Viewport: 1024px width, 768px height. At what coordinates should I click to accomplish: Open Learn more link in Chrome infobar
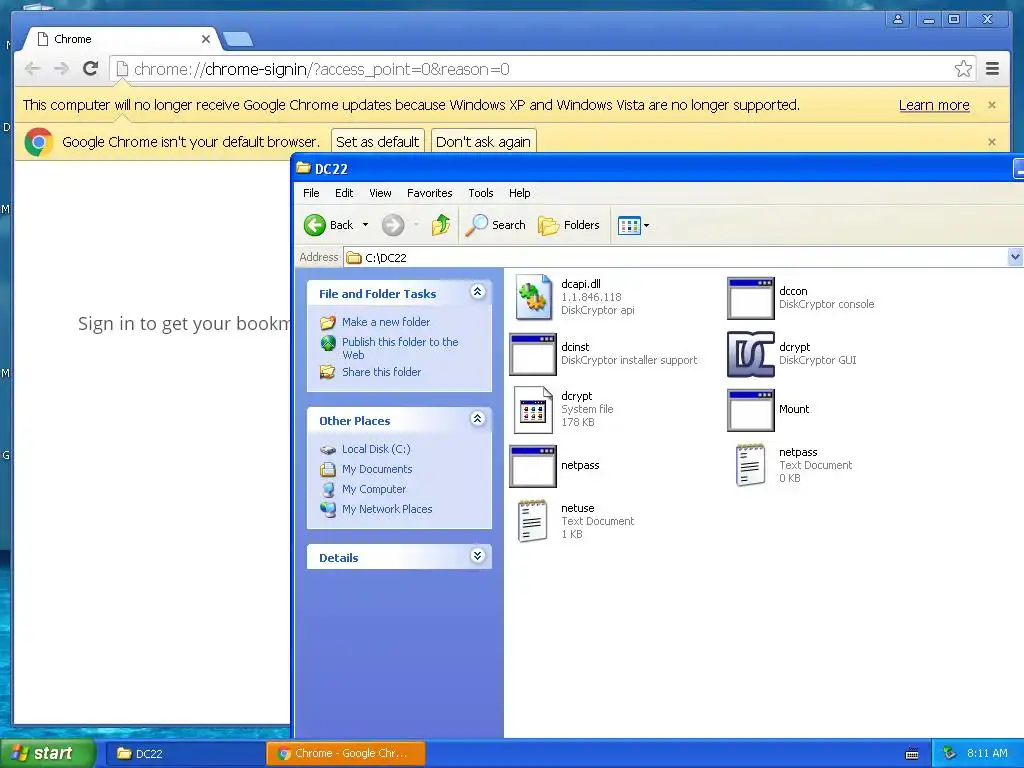click(934, 105)
